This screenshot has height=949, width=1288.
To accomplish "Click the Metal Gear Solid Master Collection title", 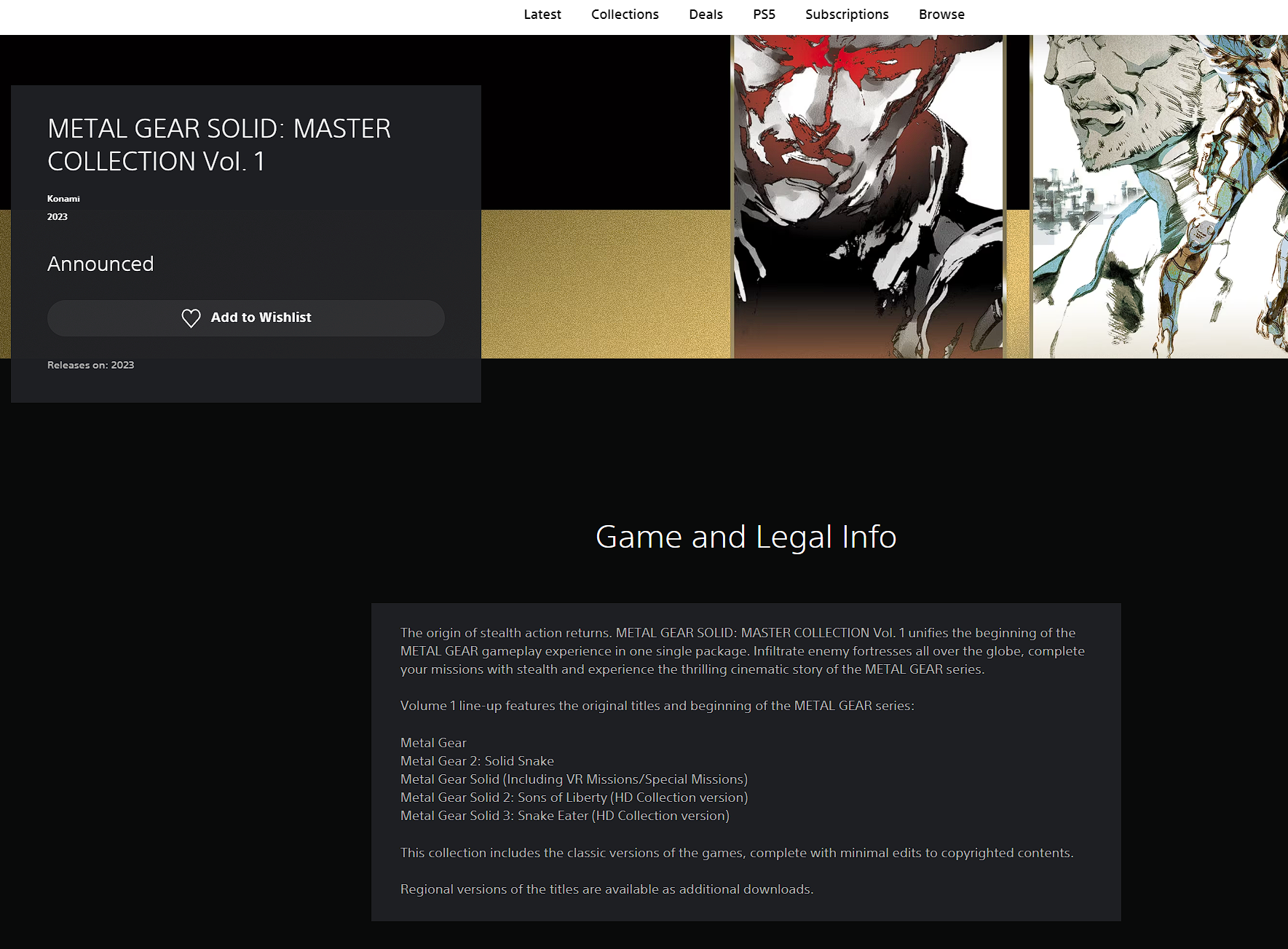I will (218, 145).
